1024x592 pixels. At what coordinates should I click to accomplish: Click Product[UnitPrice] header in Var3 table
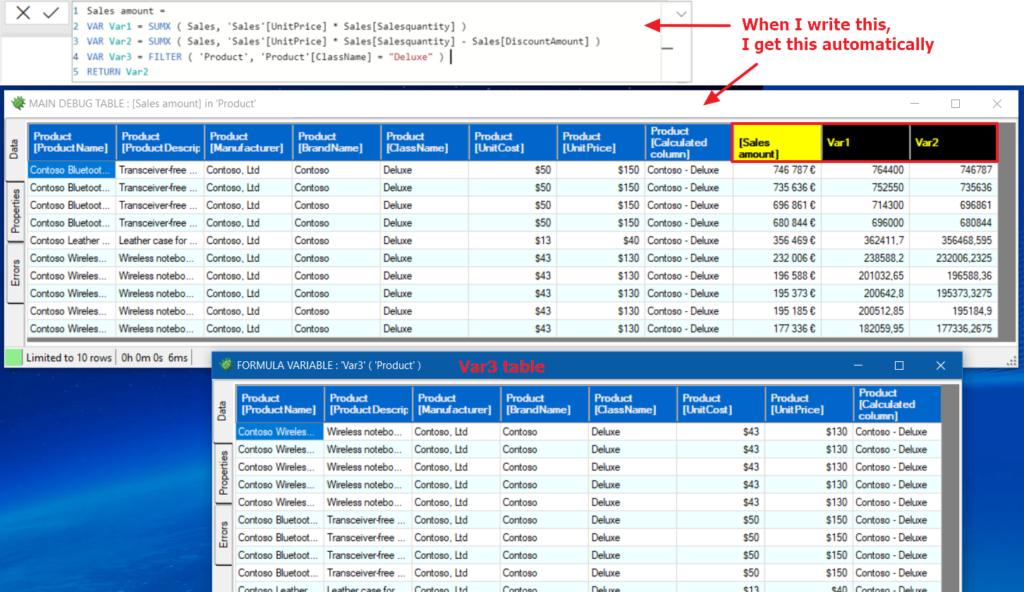click(808, 404)
